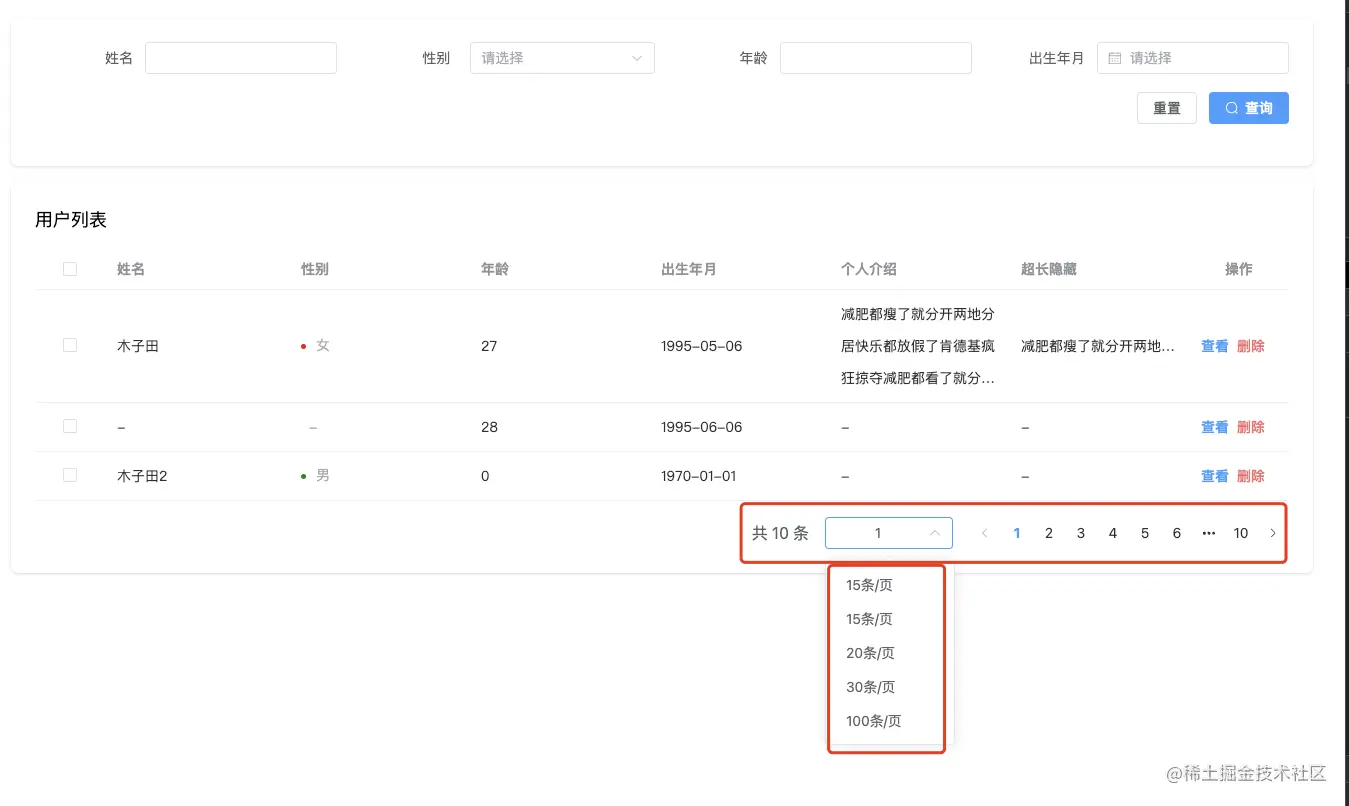Go to page 6 in pagination
This screenshot has height=806, width=1349.
click(1177, 533)
